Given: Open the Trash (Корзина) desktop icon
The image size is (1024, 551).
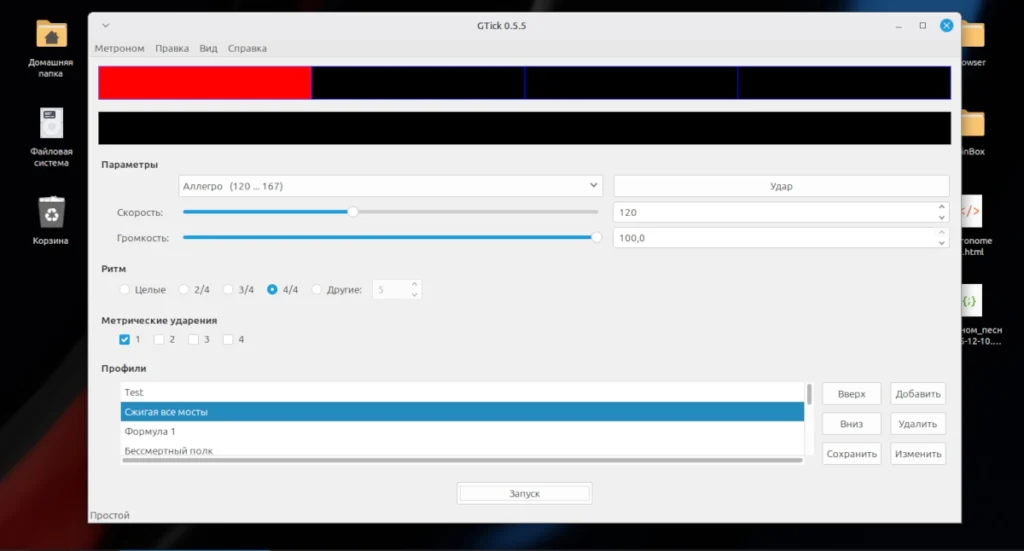Looking at the screenshot, I should click(51, 212).
